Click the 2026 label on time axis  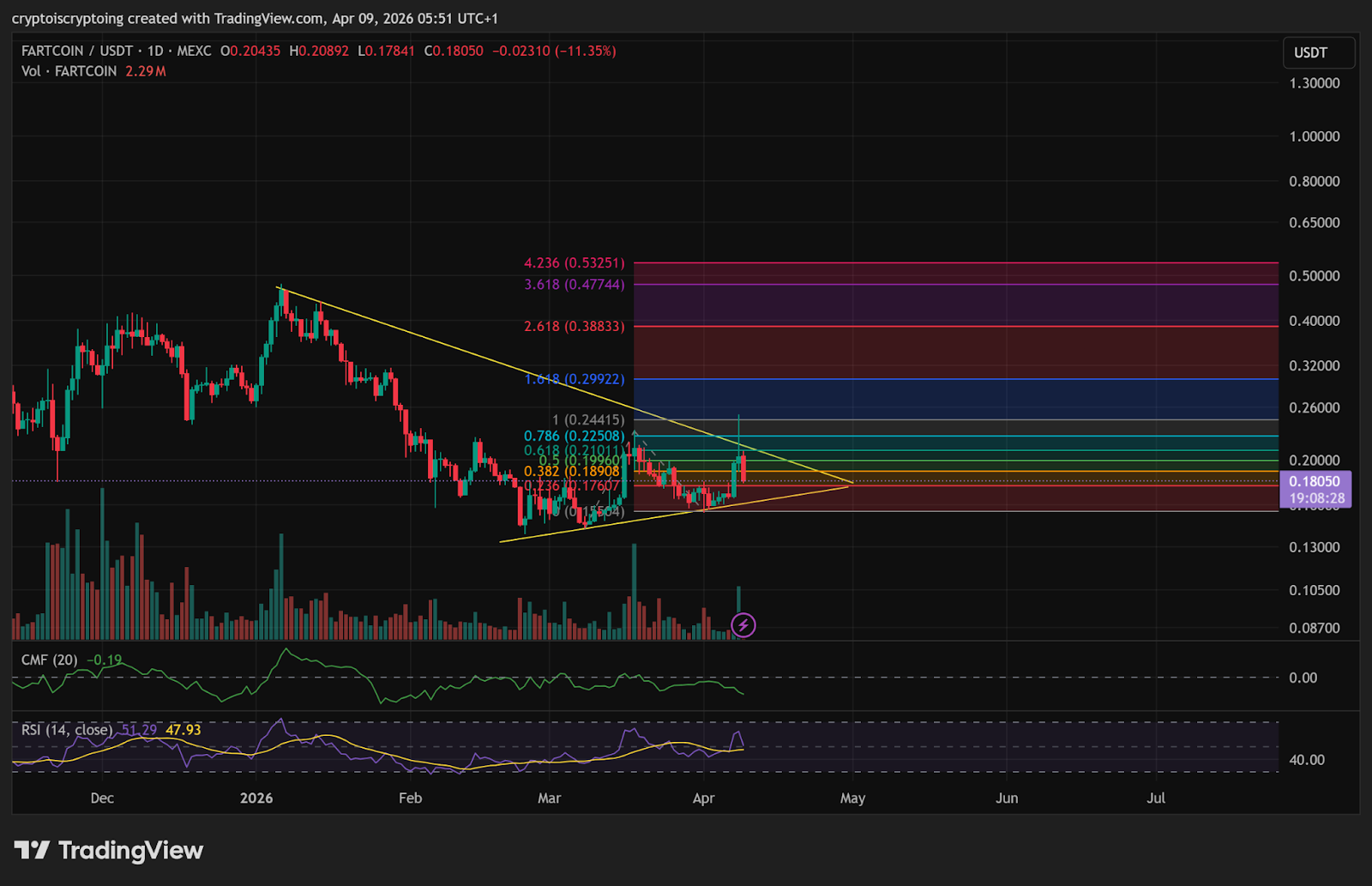[256, 799]
